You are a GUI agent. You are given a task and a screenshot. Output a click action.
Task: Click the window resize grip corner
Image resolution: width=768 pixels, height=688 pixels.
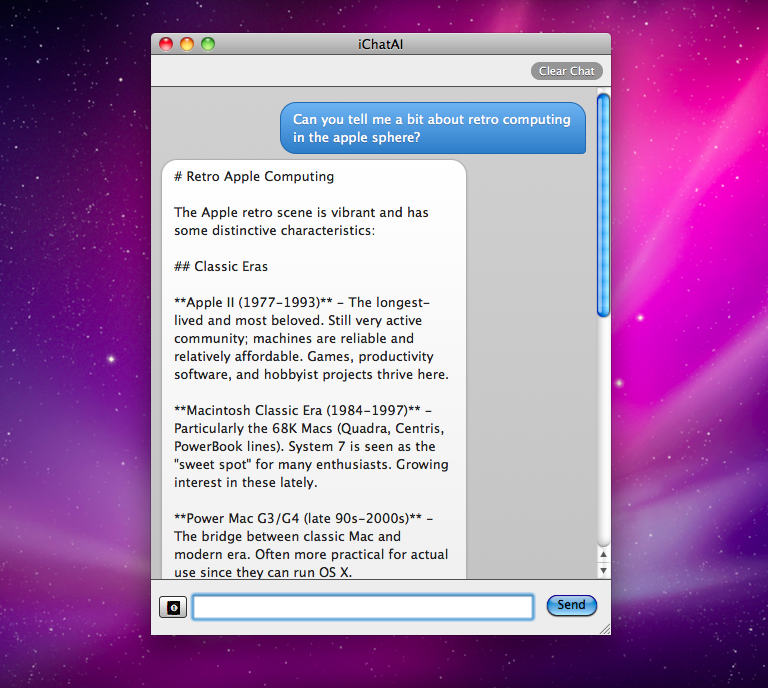(605, 630)
